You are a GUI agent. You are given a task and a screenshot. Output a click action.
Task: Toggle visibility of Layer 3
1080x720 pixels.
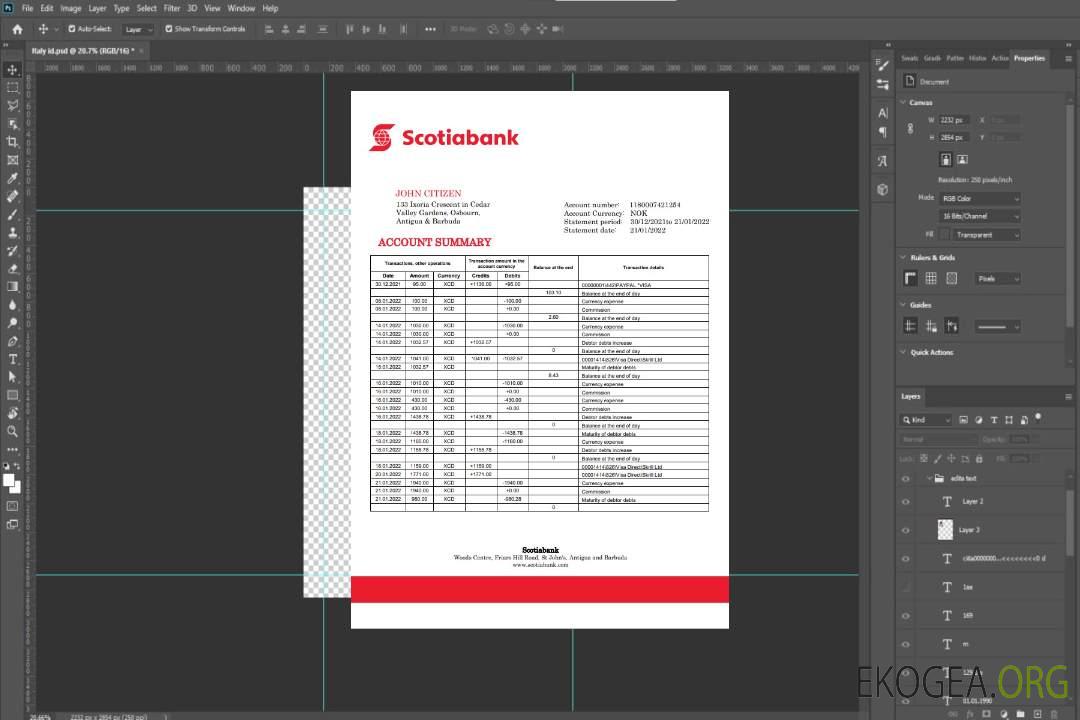pos(906,530)
